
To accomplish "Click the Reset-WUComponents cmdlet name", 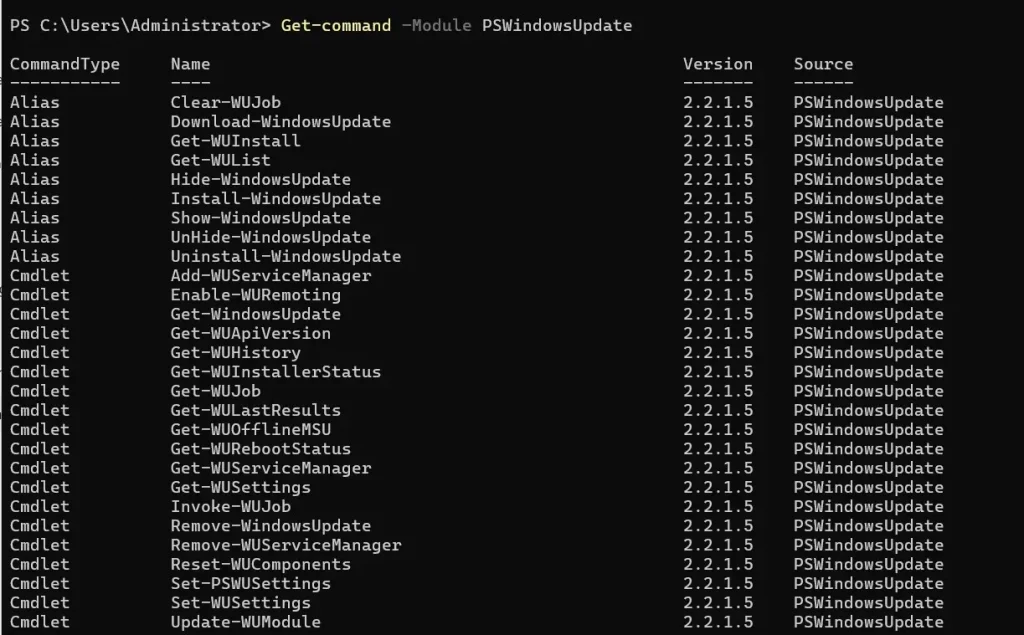I will click(x=260, y=564).
